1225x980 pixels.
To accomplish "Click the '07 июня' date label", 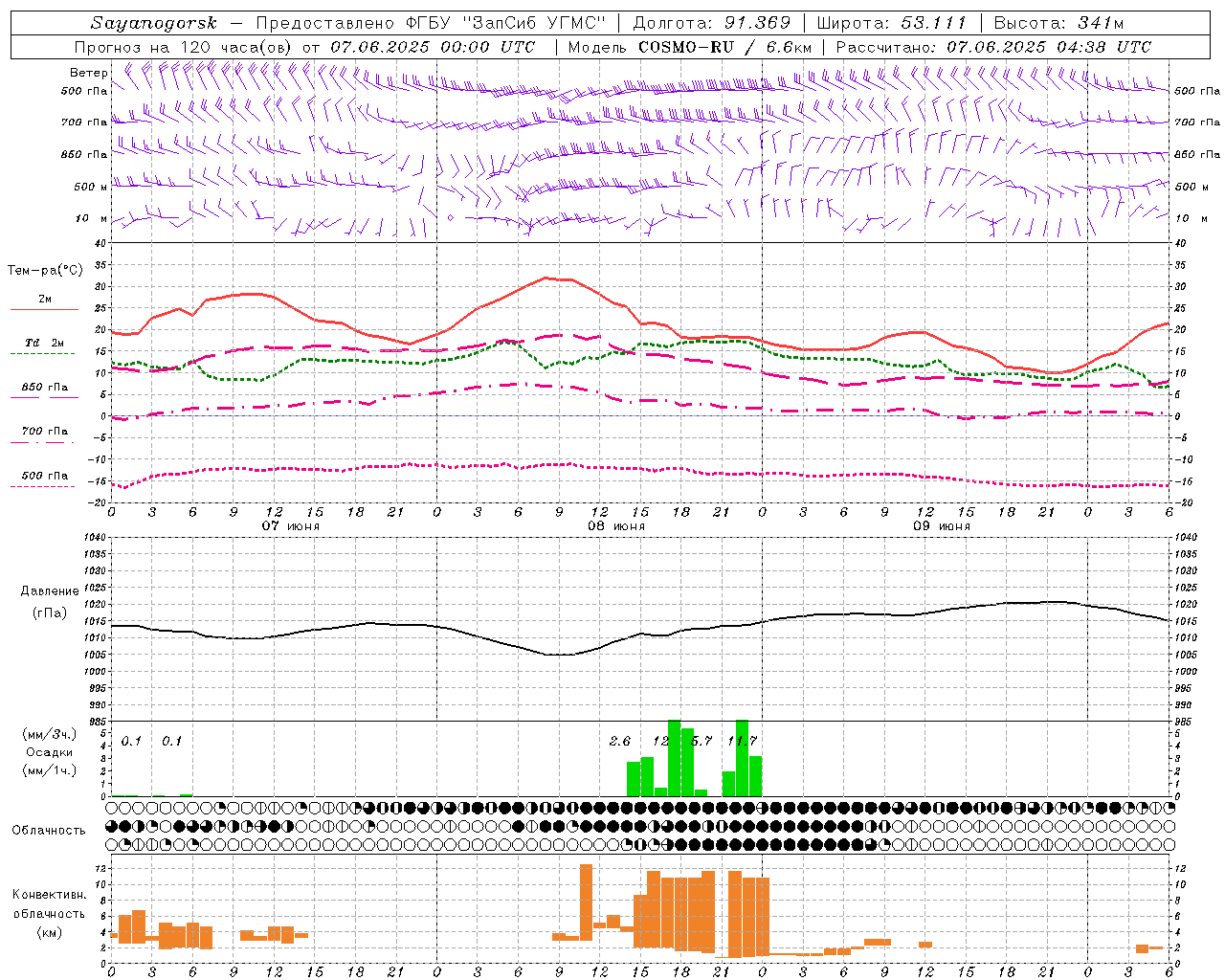I will (291, 526).
